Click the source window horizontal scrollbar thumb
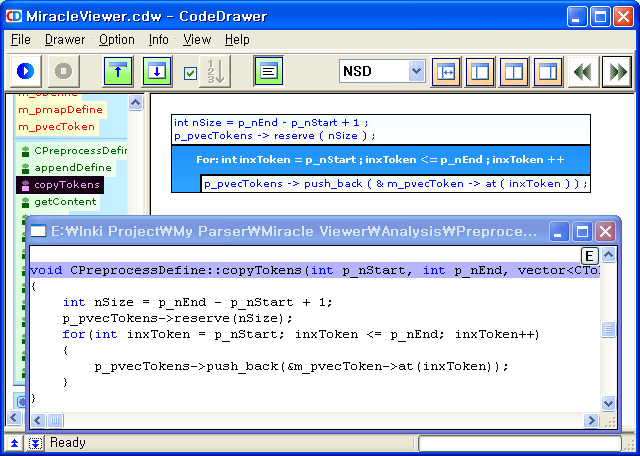The image size is (640, 456). coord(55,420)
